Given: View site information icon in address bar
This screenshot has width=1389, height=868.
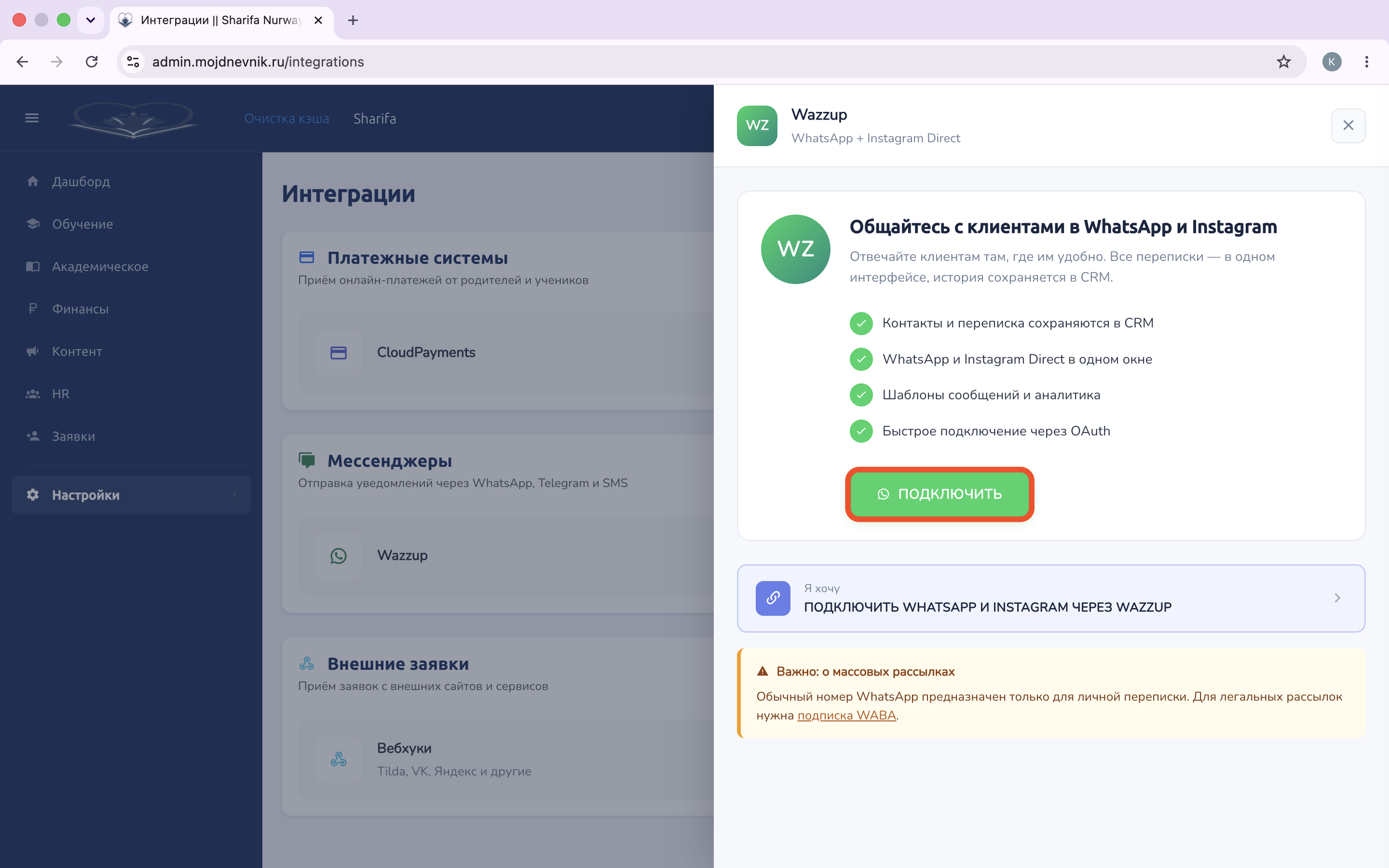Looking at the screenshot, I should click(x=133, y=61).
